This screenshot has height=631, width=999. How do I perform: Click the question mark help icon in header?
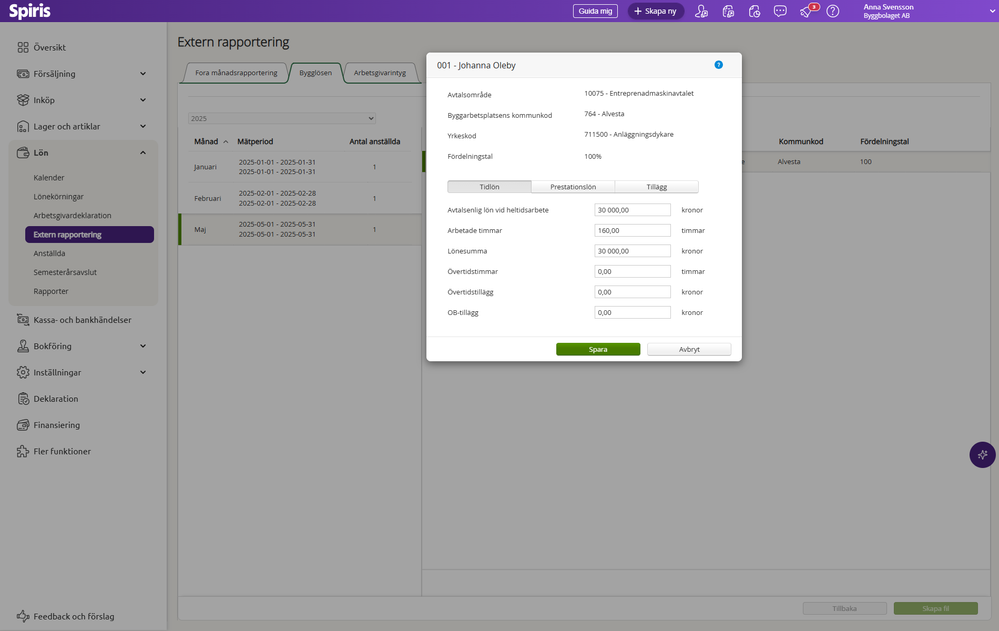click(x=832, y=11)
